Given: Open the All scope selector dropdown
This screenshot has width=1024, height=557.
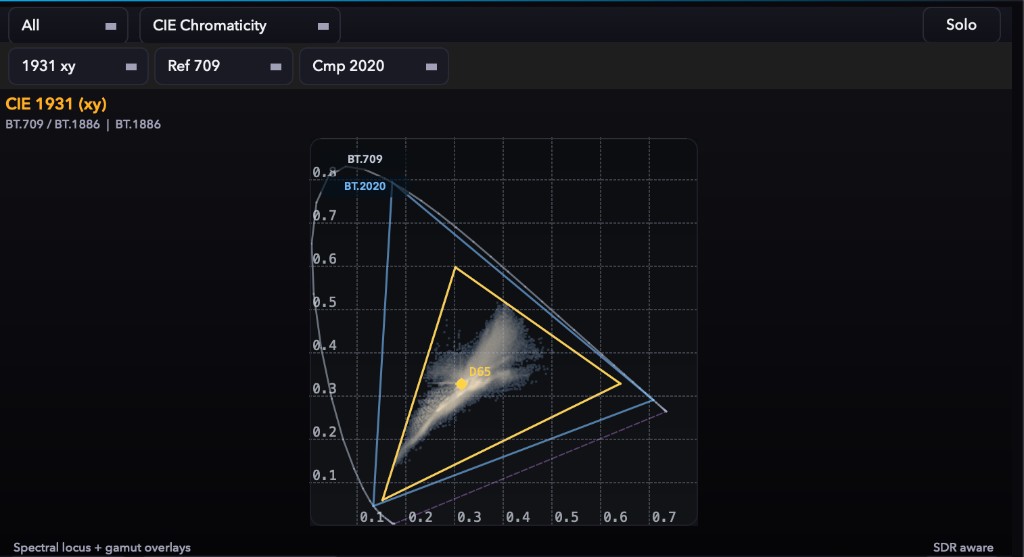Looking at the screenshot, I should tap(68, 25).
